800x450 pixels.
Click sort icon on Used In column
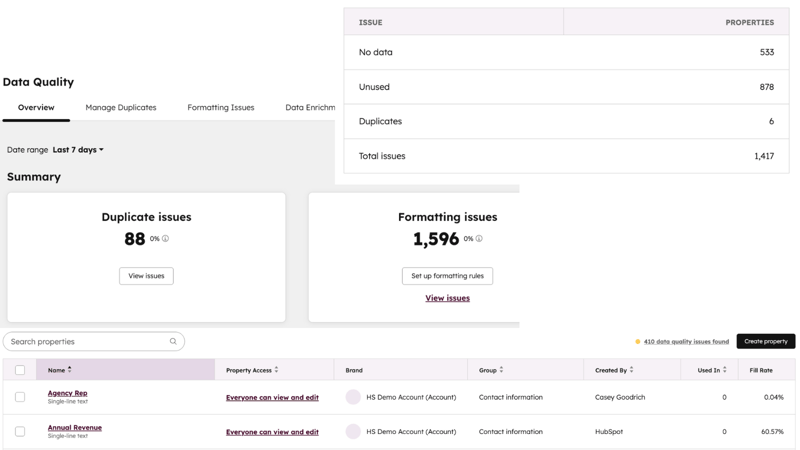(725, 370)
